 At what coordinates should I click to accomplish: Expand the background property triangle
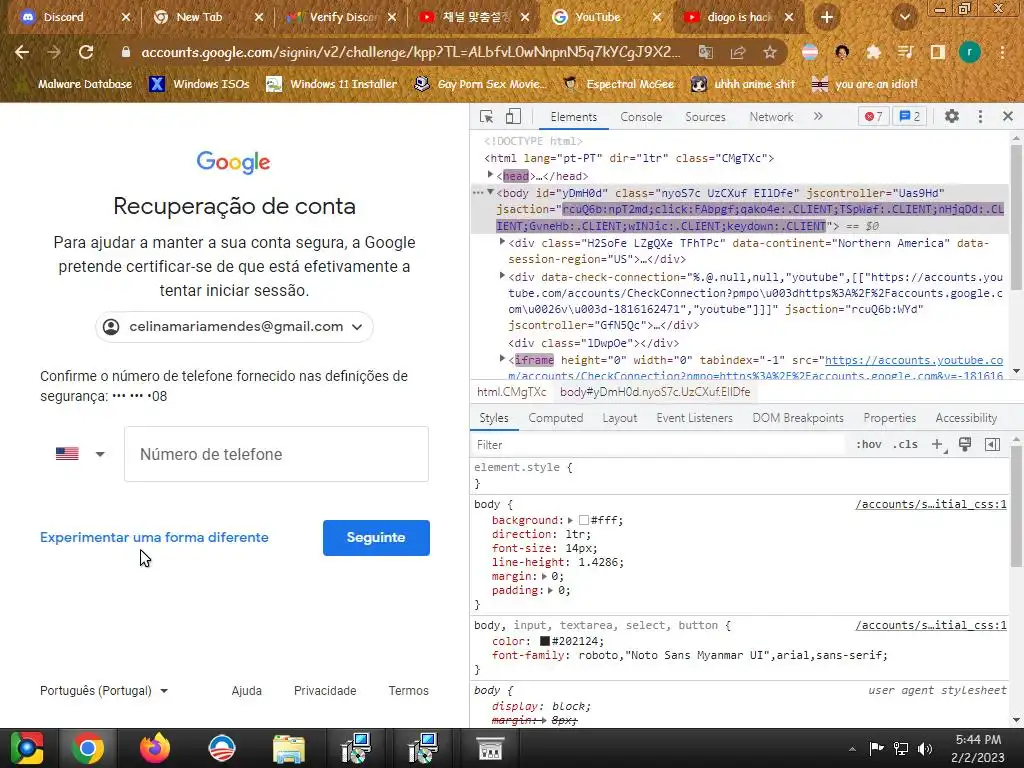(x=570, y=520)
